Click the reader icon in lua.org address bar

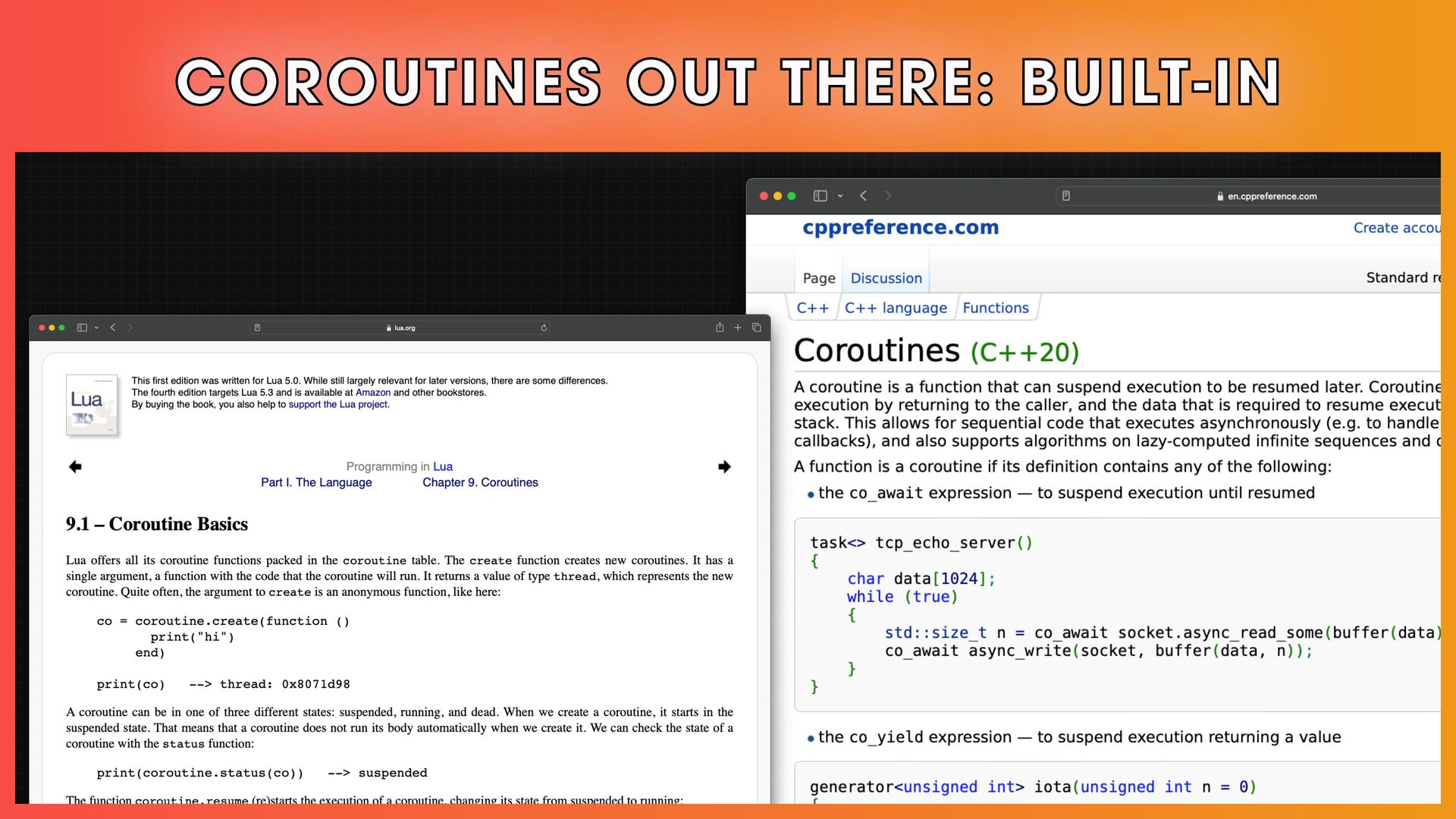pos(257,328)
